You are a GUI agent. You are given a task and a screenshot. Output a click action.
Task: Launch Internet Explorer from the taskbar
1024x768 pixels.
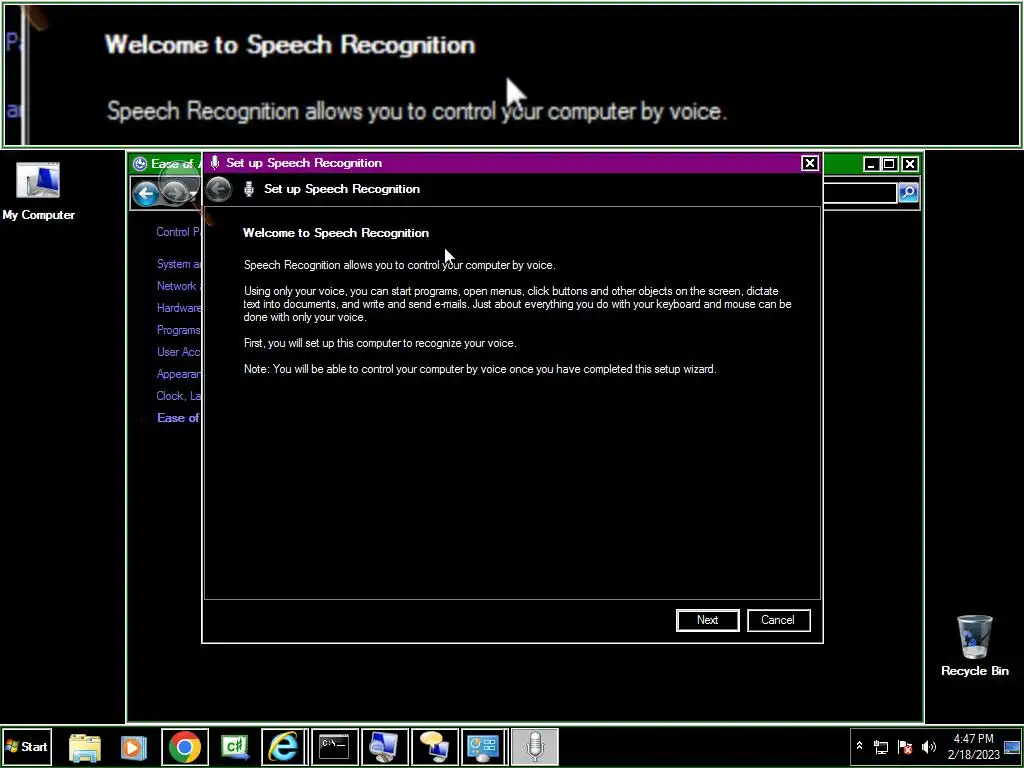click(x=284, y=747)
